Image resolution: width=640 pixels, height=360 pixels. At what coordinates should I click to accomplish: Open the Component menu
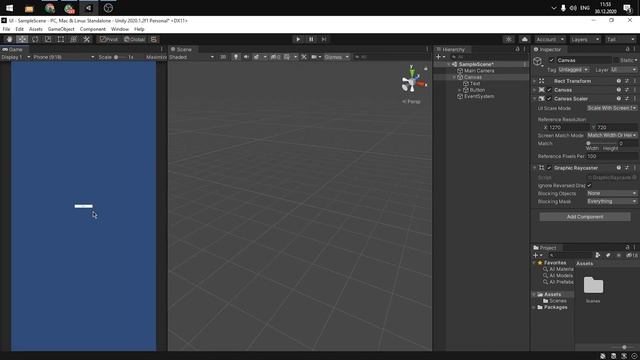coord(93,29)
